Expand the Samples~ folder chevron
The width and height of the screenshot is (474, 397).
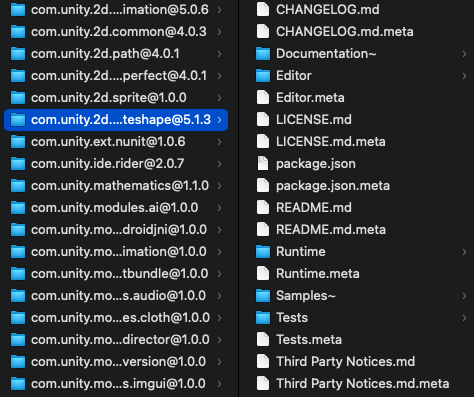click(464, 296)
